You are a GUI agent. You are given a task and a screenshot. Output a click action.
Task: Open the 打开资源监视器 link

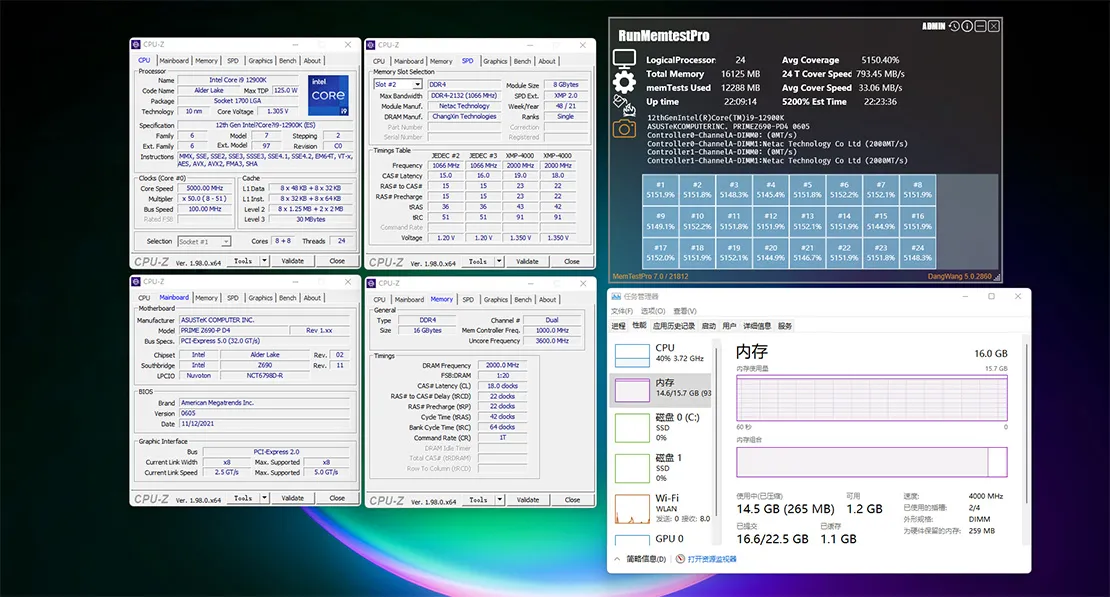711,559
